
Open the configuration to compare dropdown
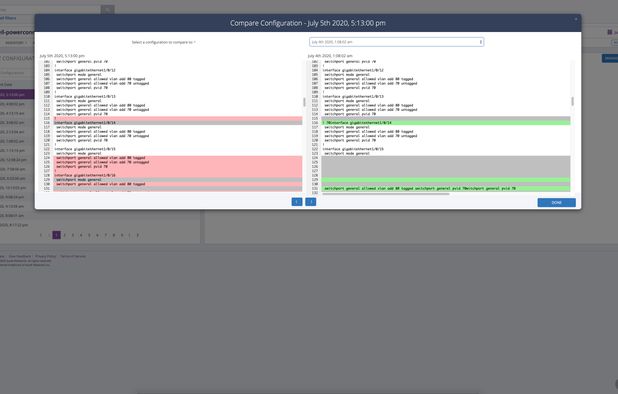tap(396, 42)
